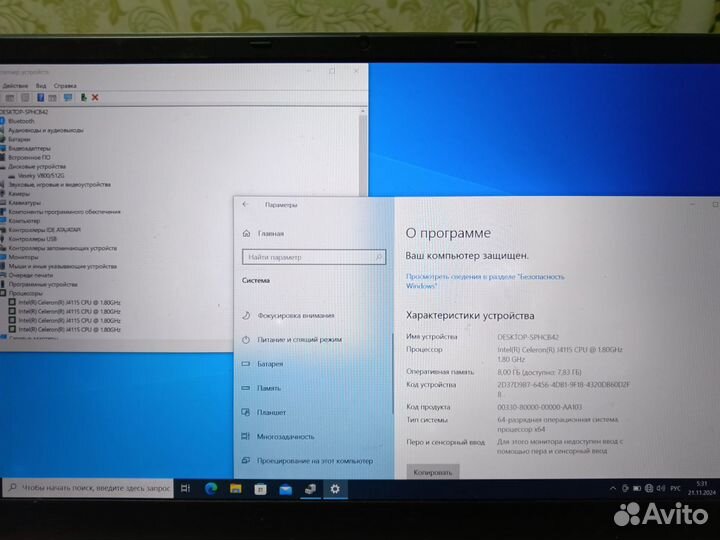Click the back arrow in Параметры window
720x540 pixels.
[x=246, y=204]
